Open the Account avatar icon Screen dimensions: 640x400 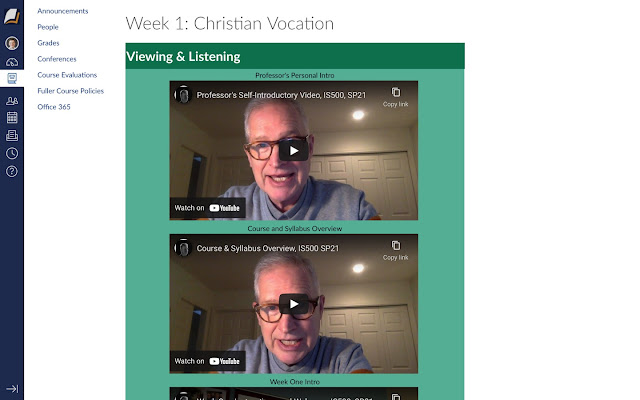pyautogui.click(x=12, y=43)
